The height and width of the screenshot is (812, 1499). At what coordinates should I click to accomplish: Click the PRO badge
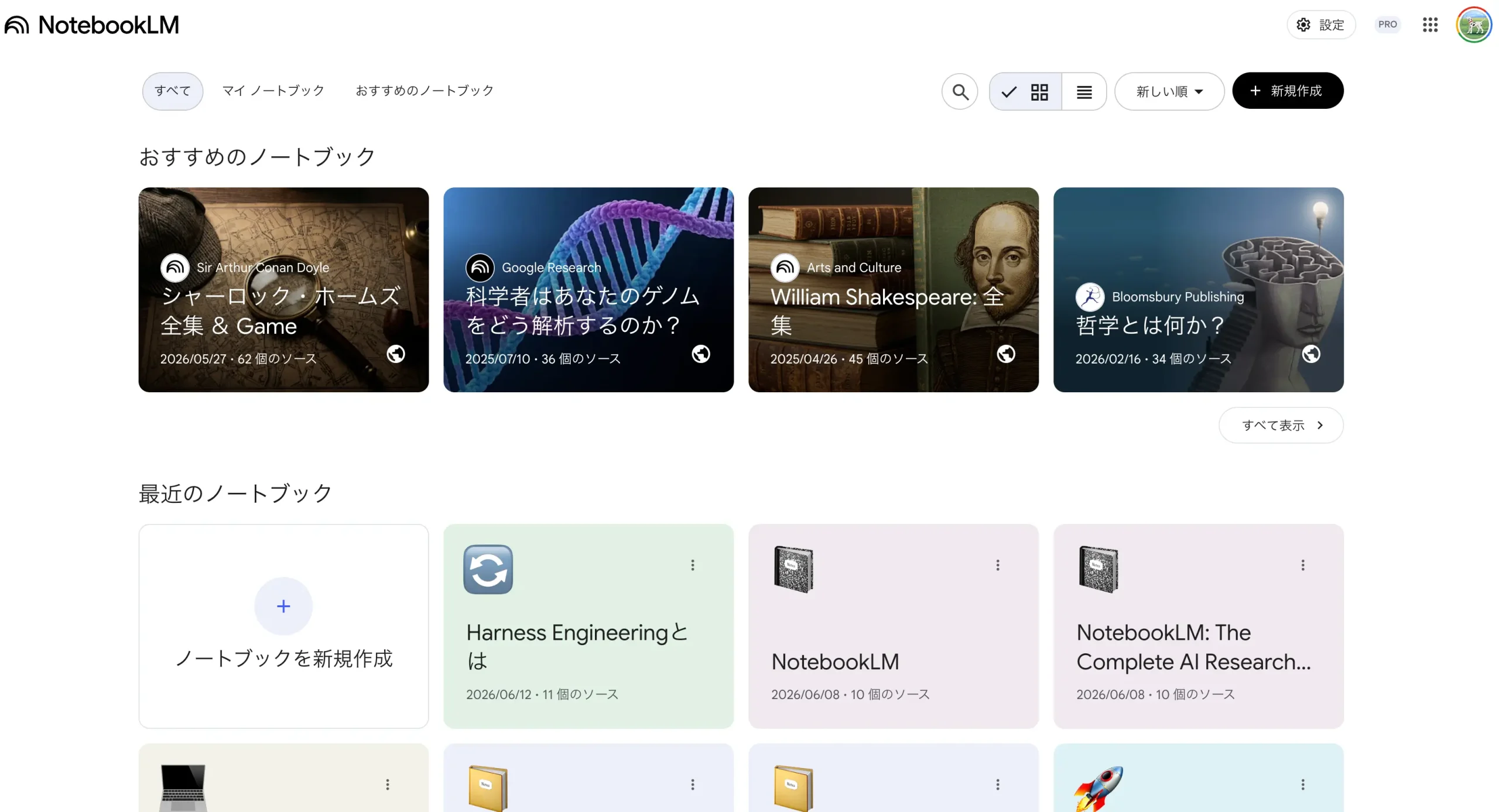[x=1387, y=25]
